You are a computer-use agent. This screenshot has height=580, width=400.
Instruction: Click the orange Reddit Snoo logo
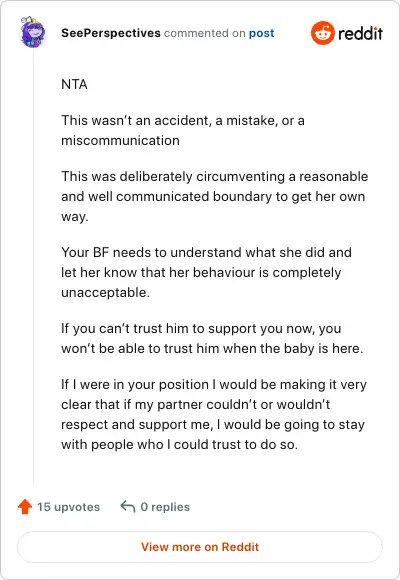[x=323, y=33]
